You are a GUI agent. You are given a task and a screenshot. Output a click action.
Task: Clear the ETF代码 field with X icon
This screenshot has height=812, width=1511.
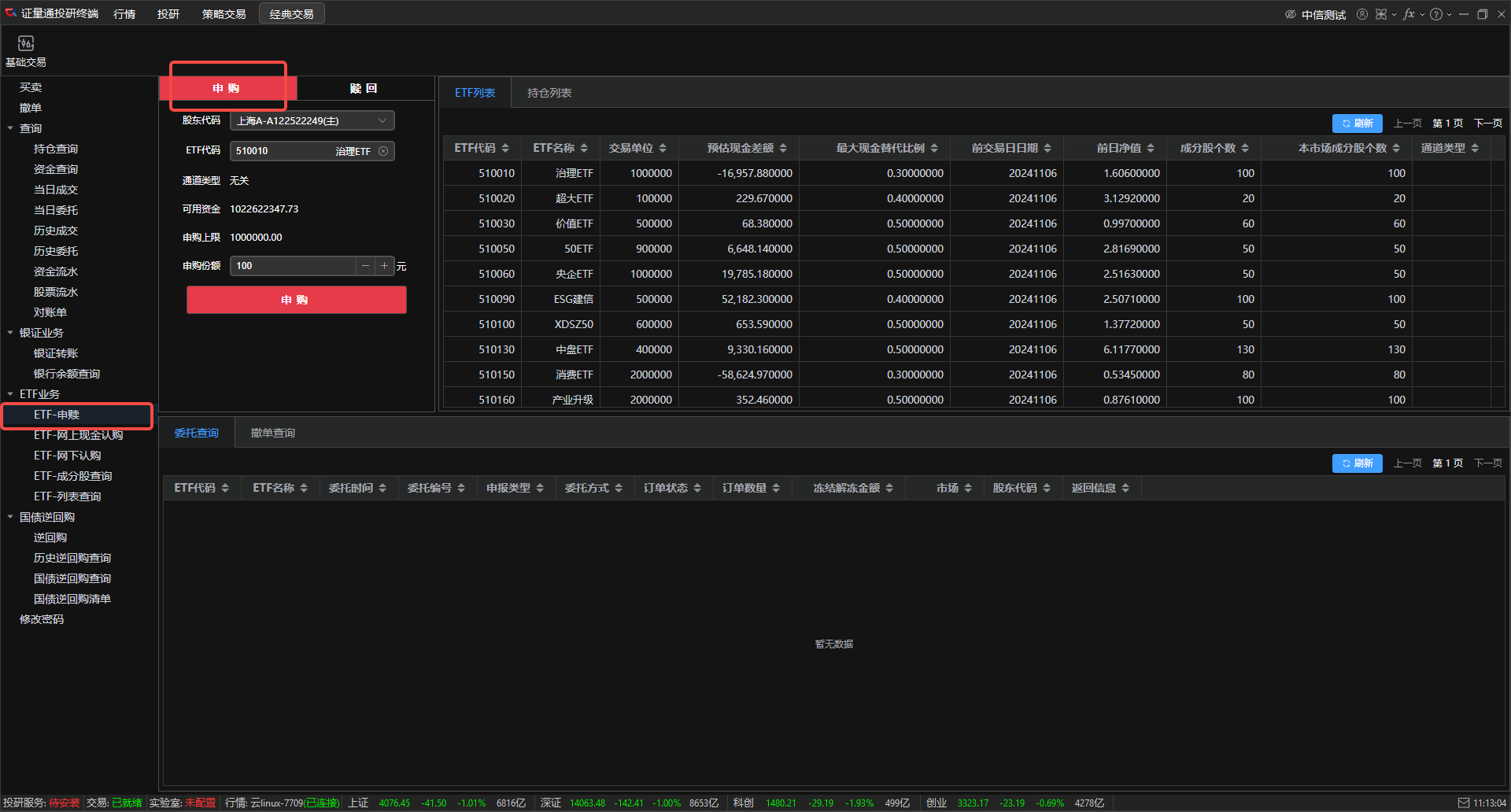click(383, 151)
